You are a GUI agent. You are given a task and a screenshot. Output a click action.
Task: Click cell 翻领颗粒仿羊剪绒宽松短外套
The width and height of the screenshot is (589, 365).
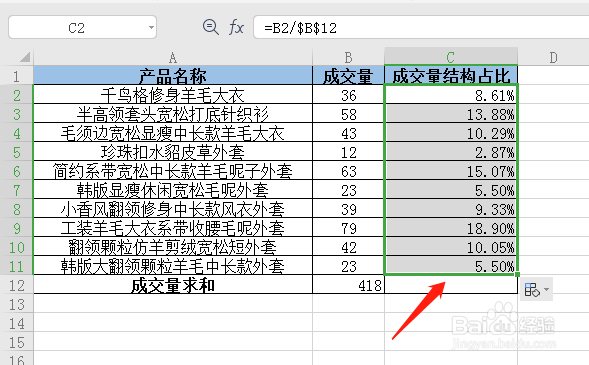click(x=173, y=247)
